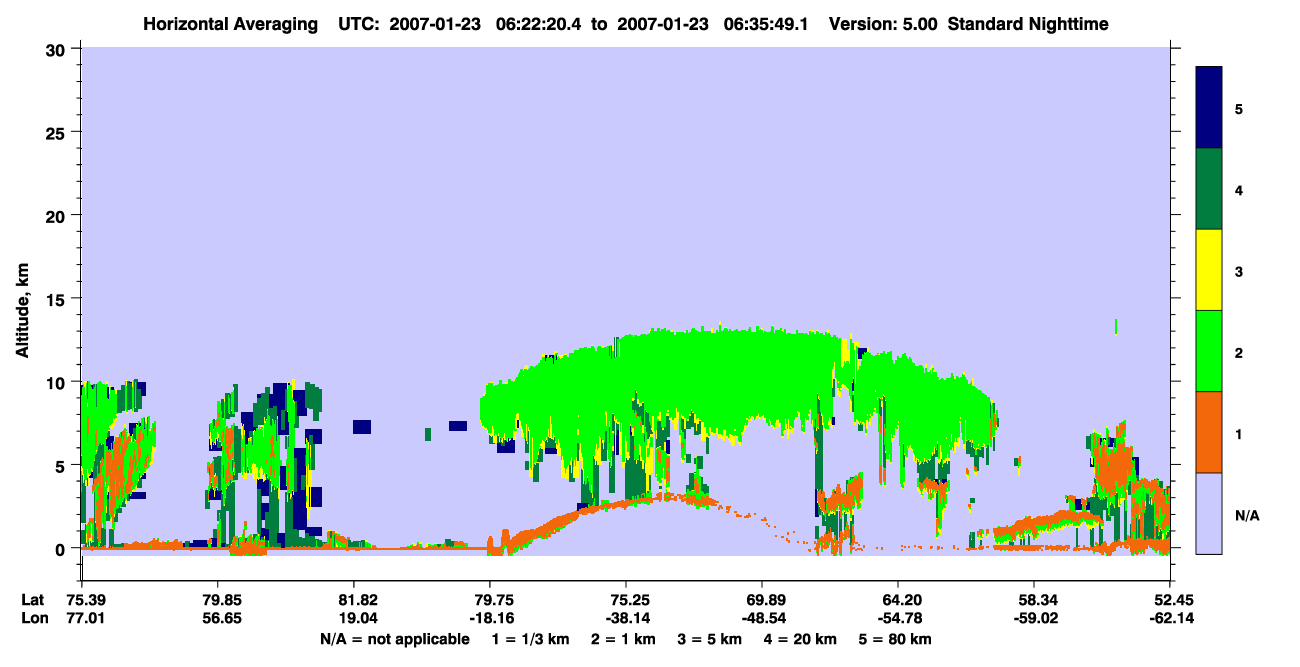1300x667 pixels.
Task: Select the lavender N/A colorbar segment
Action: click(x=1209, y=513)
